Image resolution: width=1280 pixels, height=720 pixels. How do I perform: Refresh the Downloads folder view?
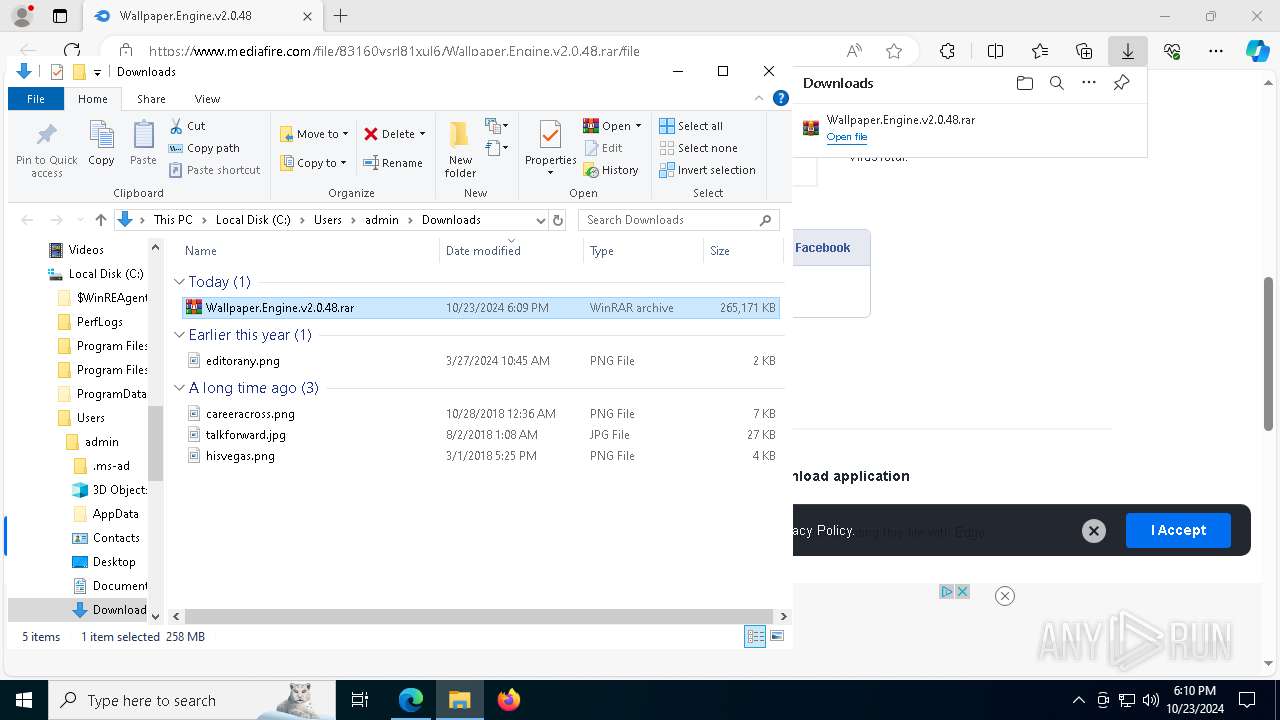tap(558, 220)
